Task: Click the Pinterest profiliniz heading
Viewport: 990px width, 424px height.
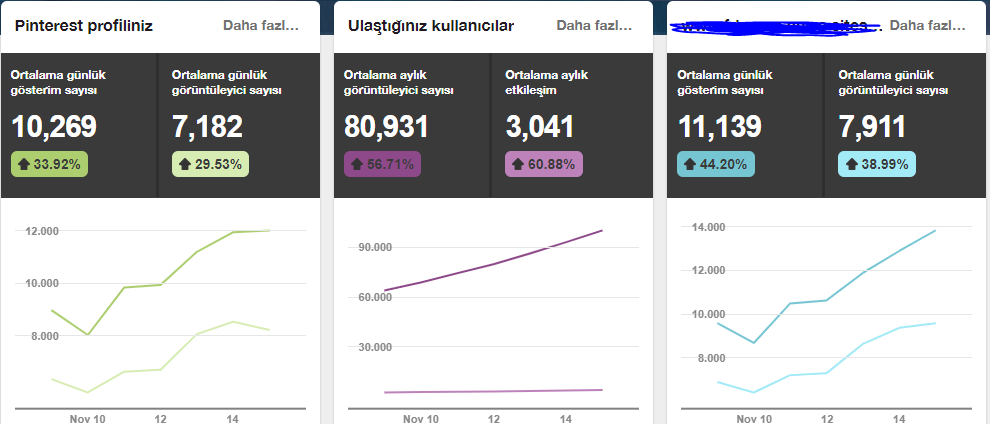Action: pyautogui.click(x=84, y=26)
